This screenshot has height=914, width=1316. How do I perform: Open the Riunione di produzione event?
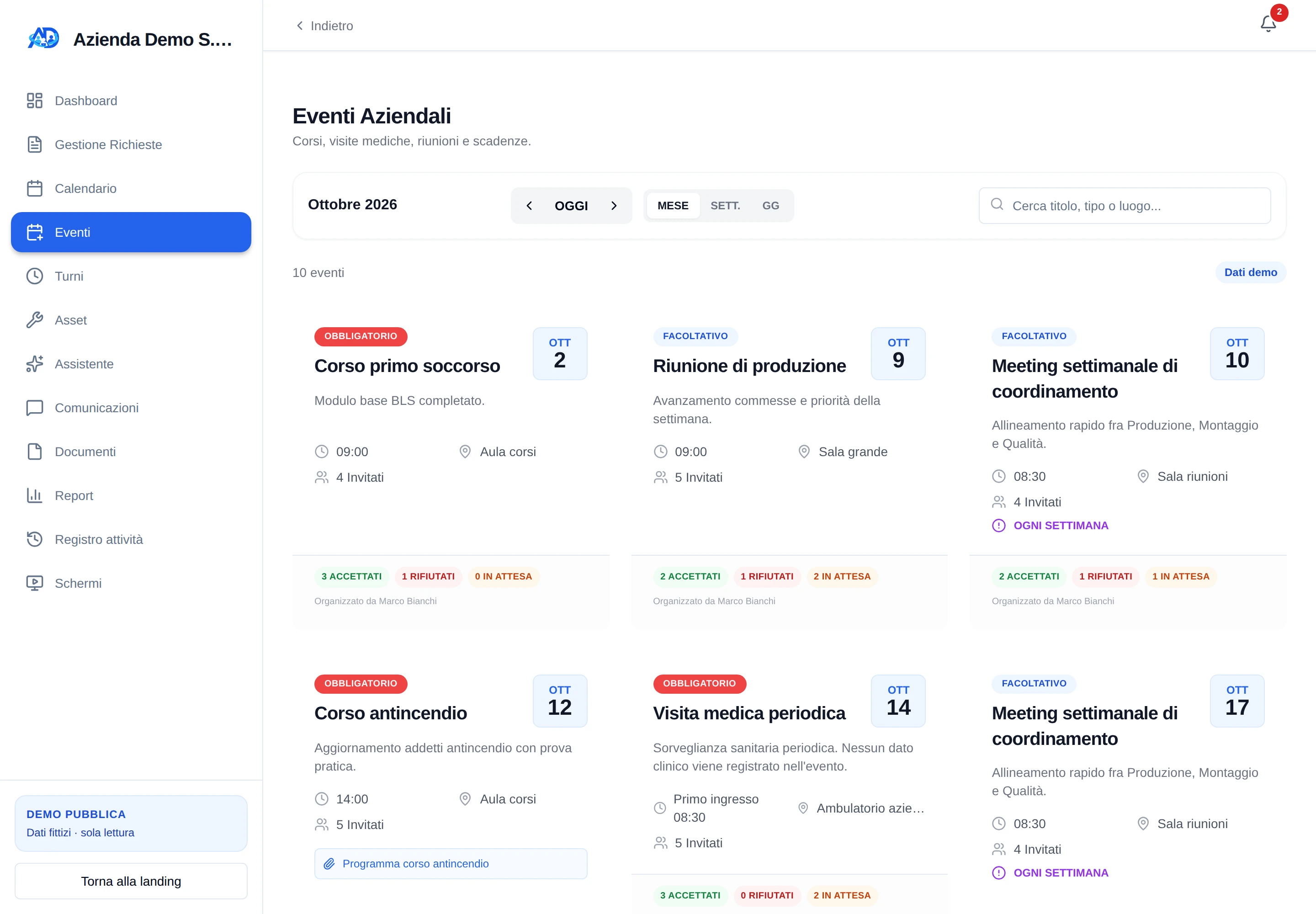[749, 366]
